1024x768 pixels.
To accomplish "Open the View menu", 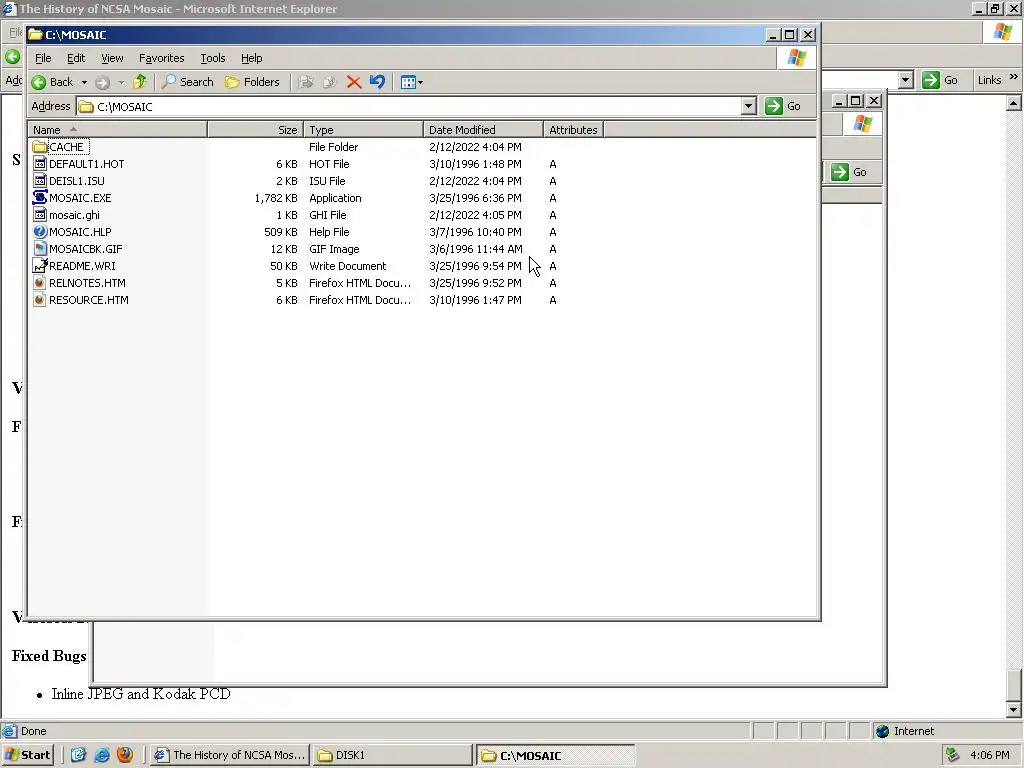I will (x=112, y=58).
